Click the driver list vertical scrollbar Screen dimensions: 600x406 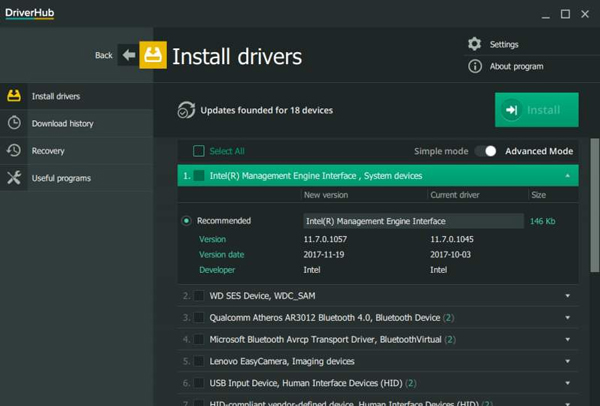pyautogui.click(x=595, y=205)
